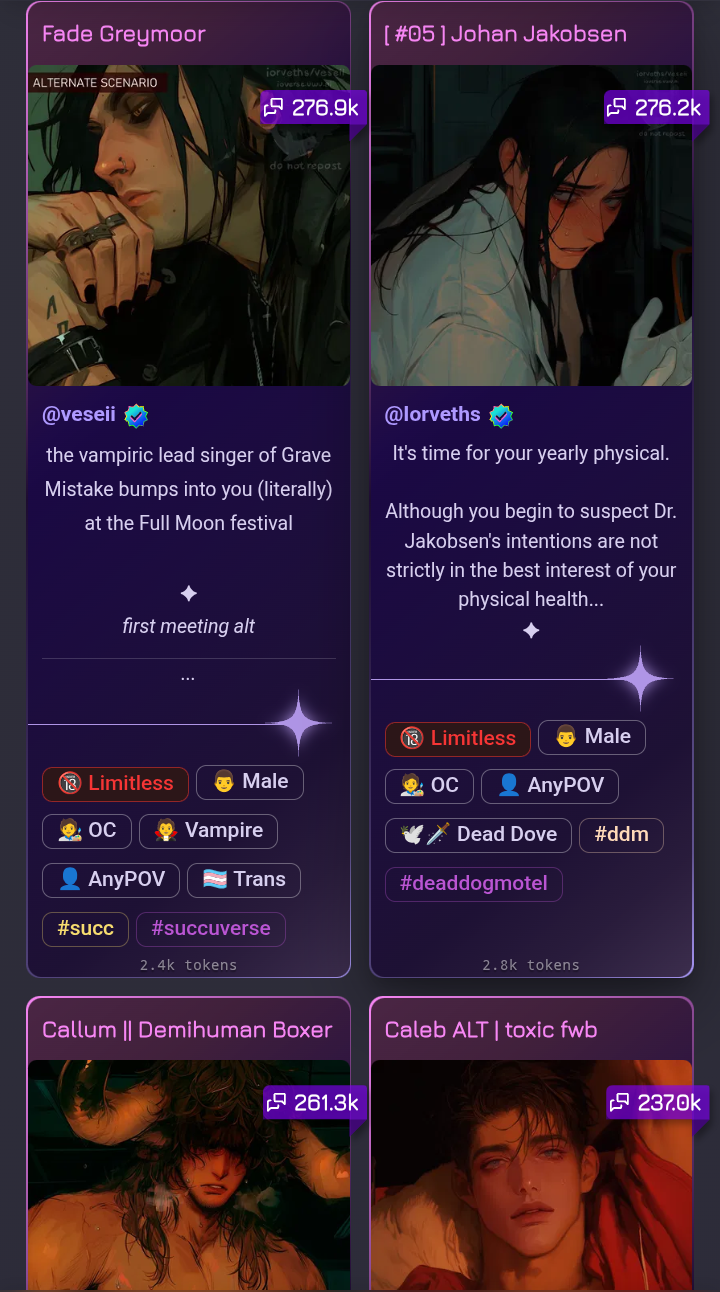
Task: Select the Trans tag chip
Action: (x=244, y=880)
